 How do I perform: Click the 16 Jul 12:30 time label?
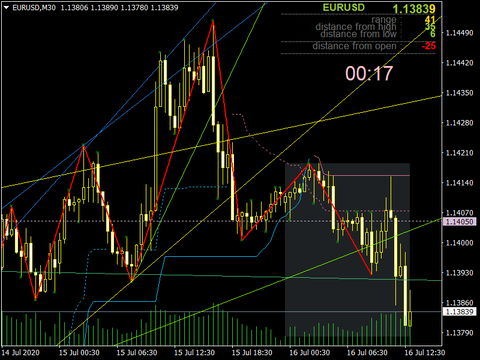coord(425,353)
